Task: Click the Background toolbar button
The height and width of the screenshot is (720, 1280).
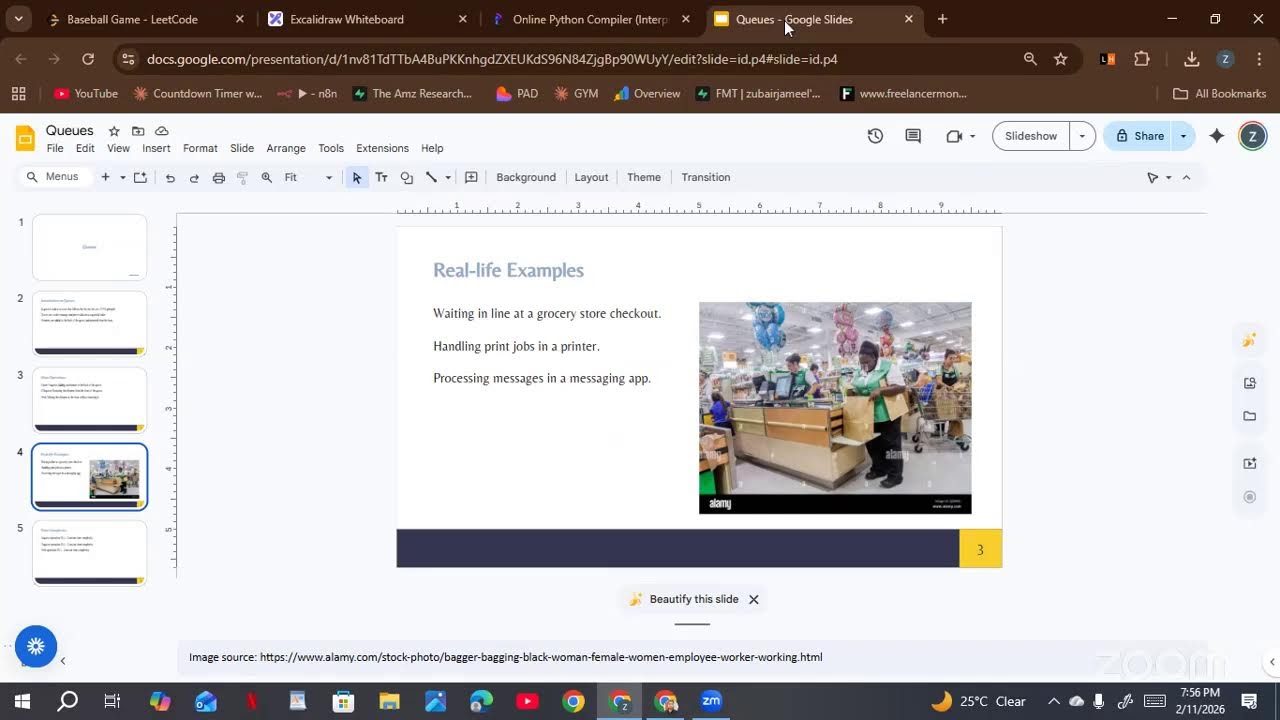Action: tap(526, 178)
